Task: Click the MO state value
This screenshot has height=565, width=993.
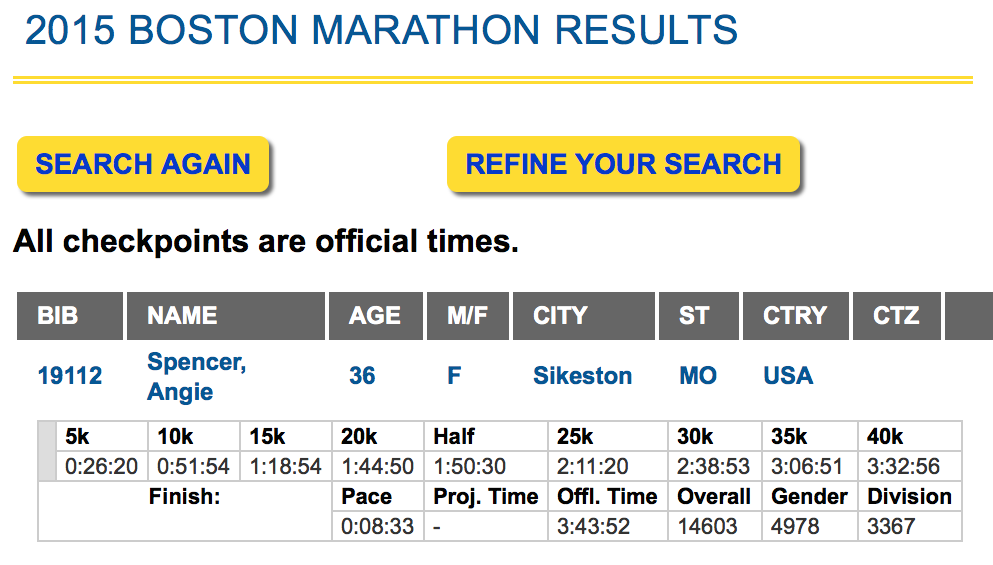Action: coord(698,376)
